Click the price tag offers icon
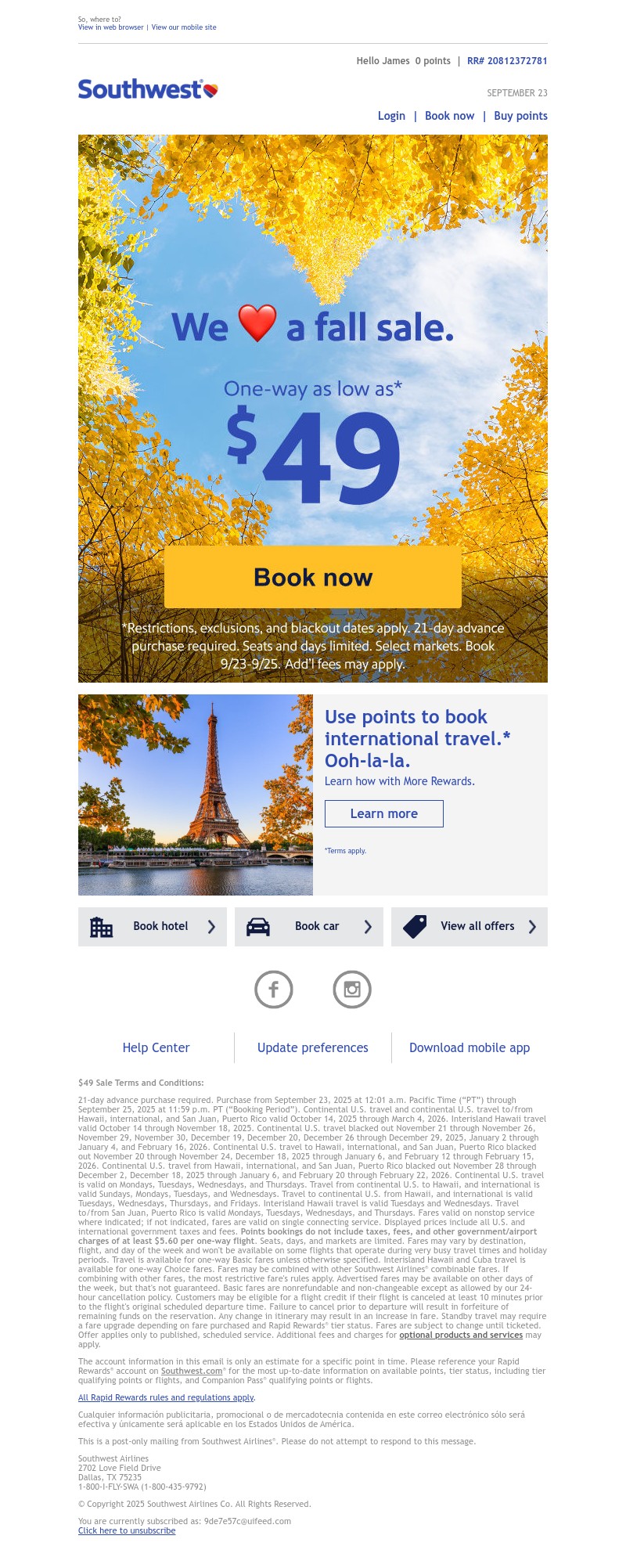Screen dimensions: 626x1568 [x=415, y=927]
